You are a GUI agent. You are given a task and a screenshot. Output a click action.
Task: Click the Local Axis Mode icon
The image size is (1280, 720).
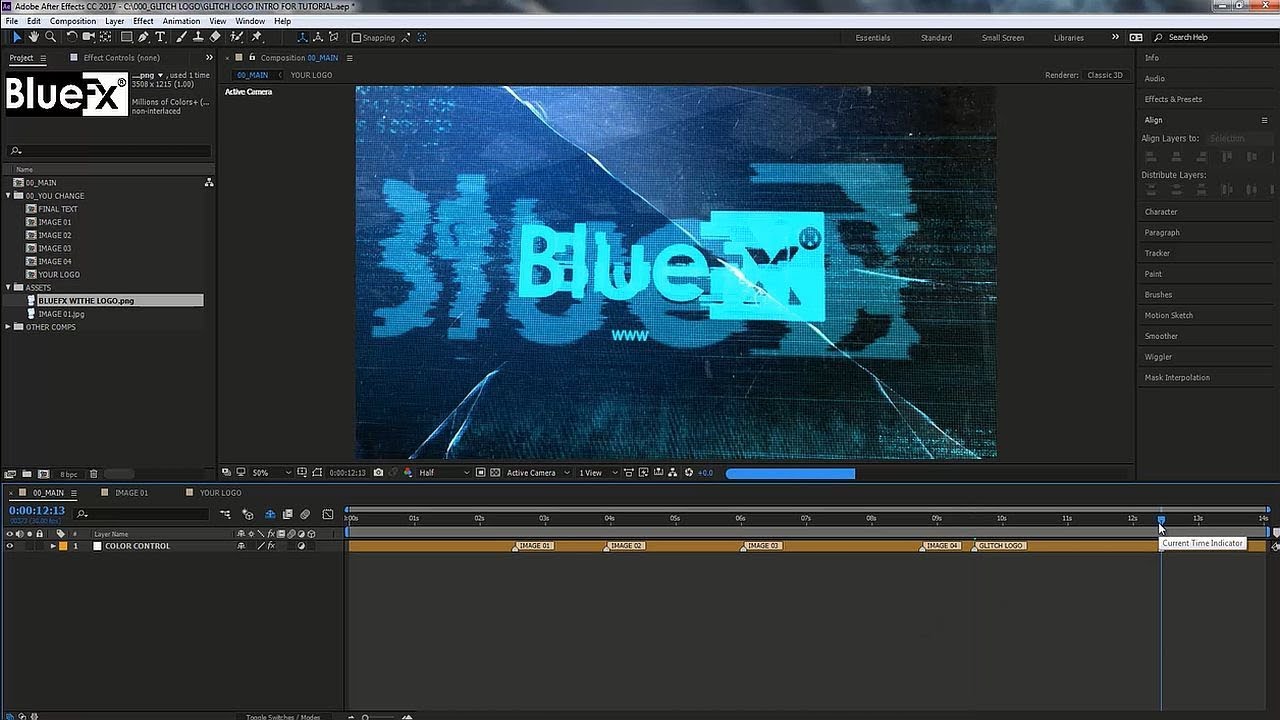302,37
